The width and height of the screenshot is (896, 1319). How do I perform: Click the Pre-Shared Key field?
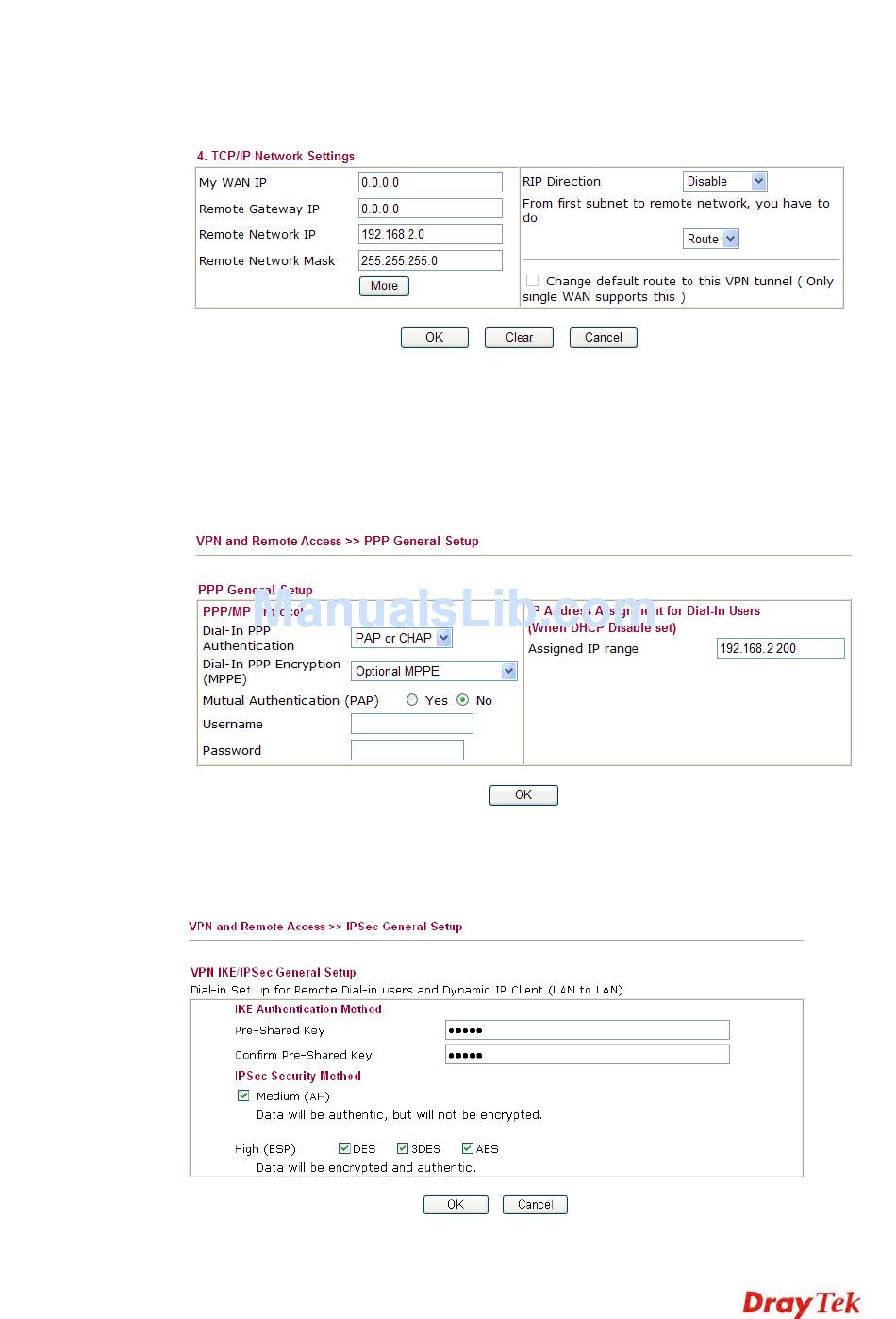click(x=587, y=1029)
